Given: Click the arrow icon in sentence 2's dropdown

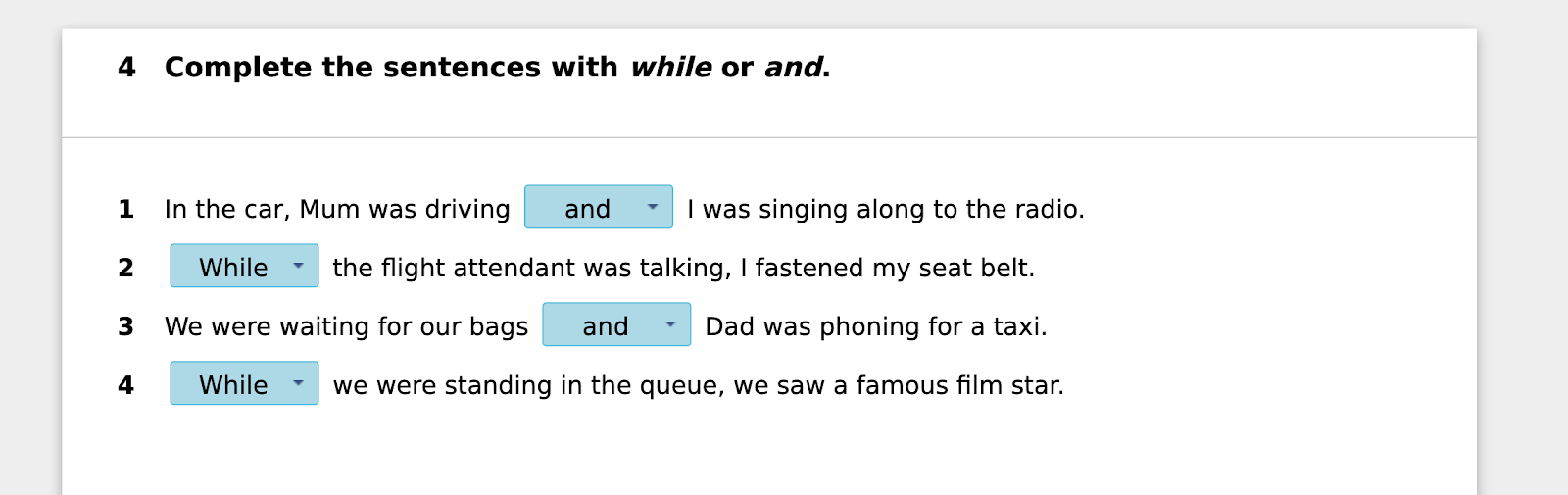Looking at the screenshot, I should [x=298, y=266].
